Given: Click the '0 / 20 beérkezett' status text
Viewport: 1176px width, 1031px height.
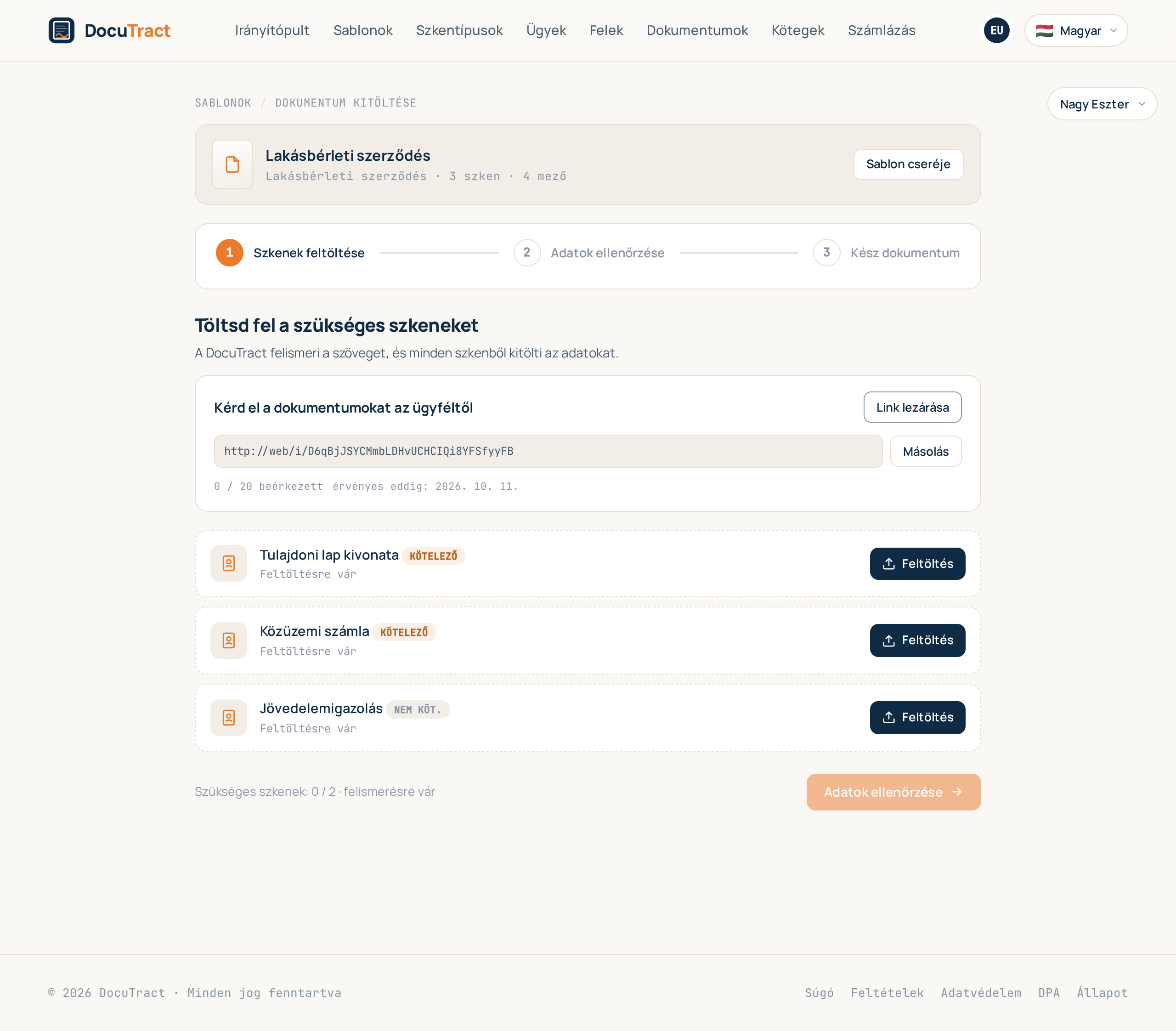Looking at the screenshot, I should [268, 487].
